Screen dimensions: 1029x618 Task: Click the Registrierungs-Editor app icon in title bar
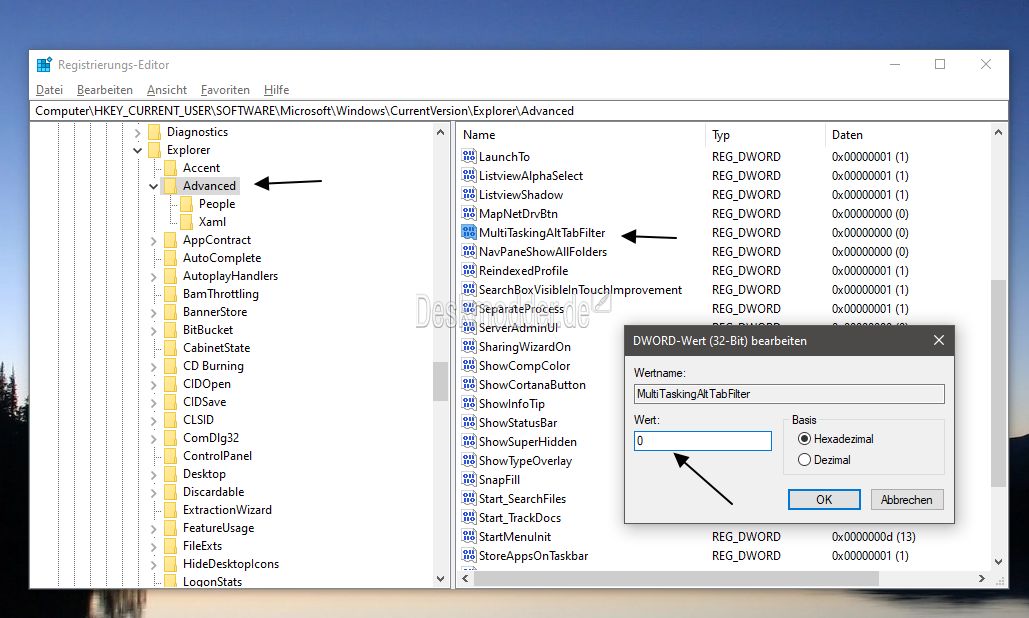[44, 64]
